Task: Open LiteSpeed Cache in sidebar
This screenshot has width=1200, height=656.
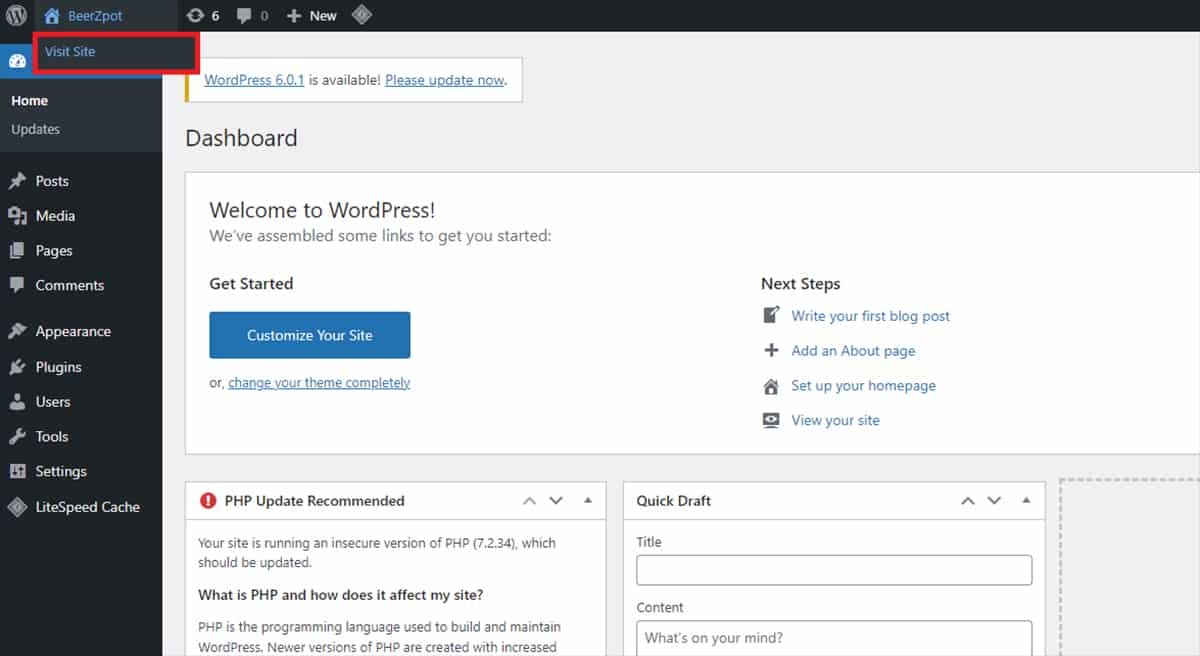Action: click(87, 507)
